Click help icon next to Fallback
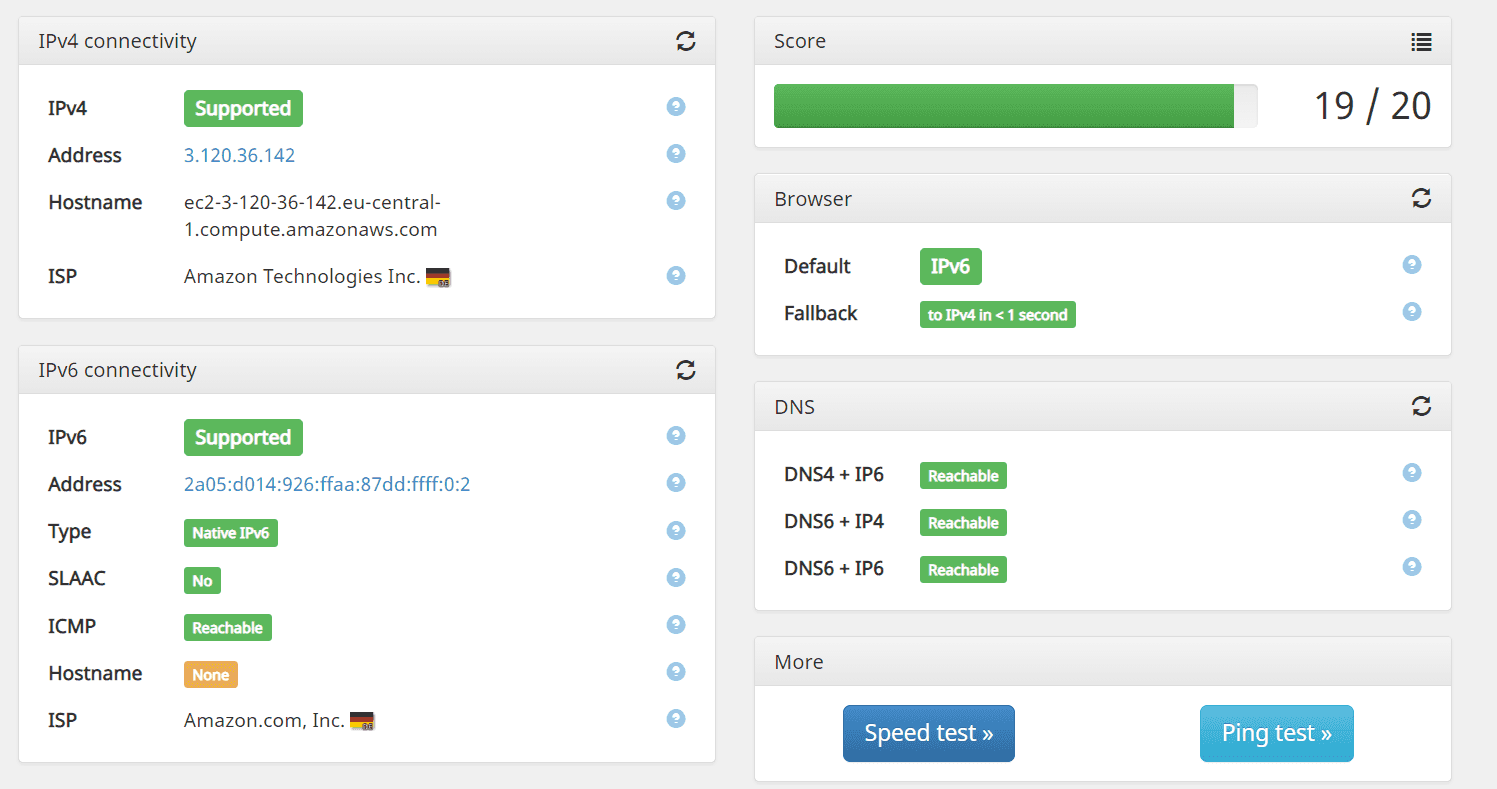The image size is (1497, 789). point(1411,312)
